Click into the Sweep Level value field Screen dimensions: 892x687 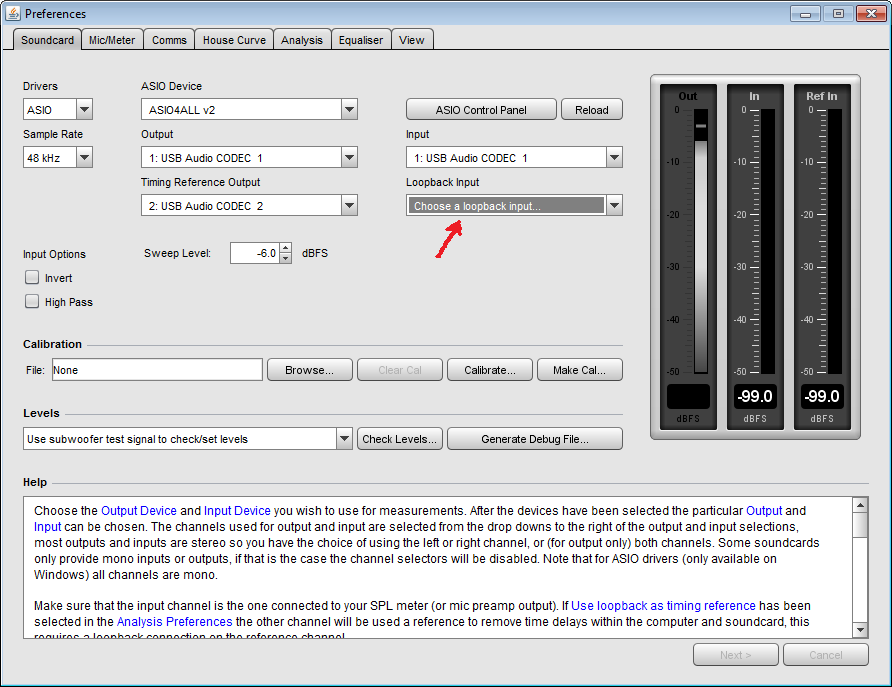pos(254,253)
